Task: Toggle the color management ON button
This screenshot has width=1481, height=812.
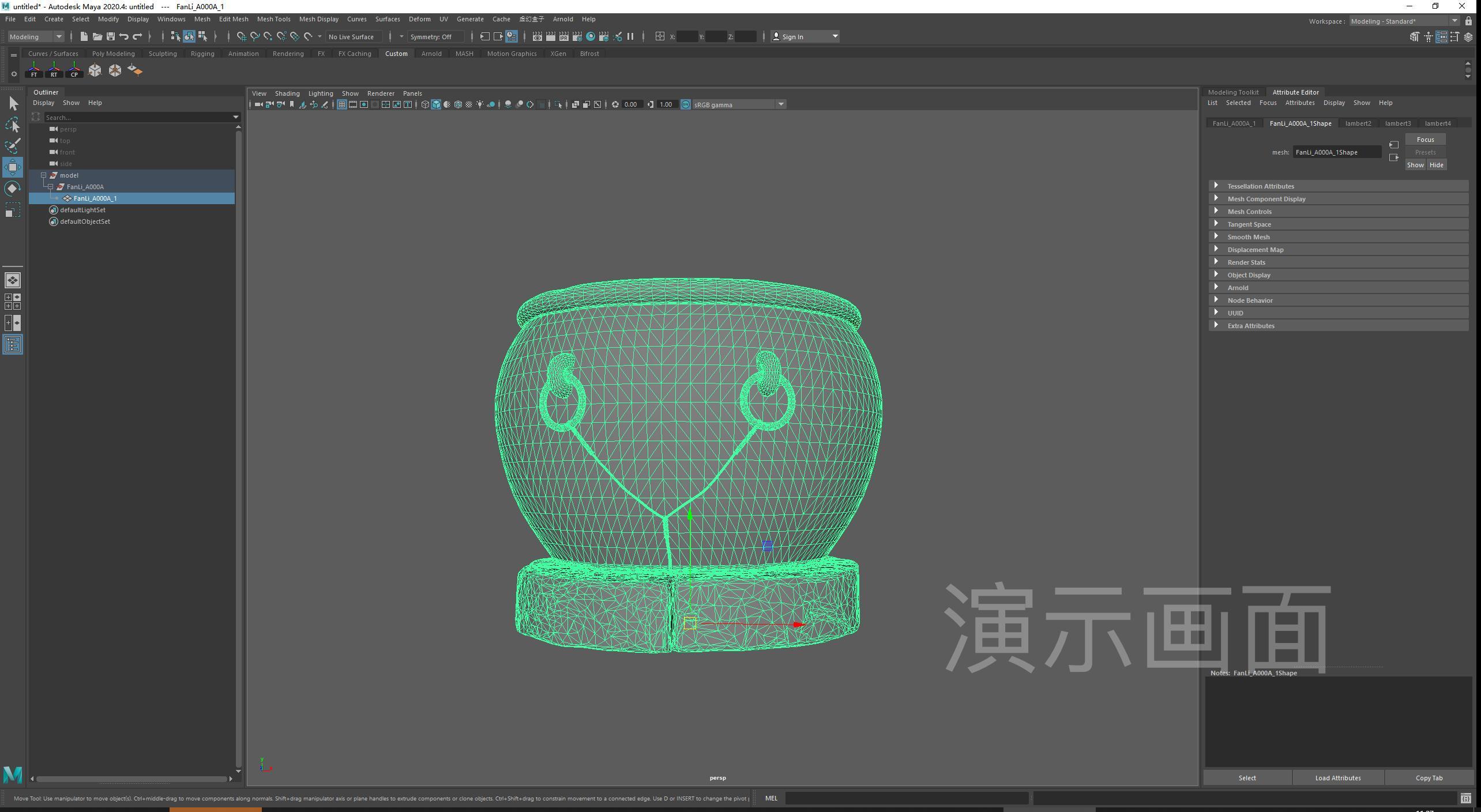Action: (x=686, y=104)
